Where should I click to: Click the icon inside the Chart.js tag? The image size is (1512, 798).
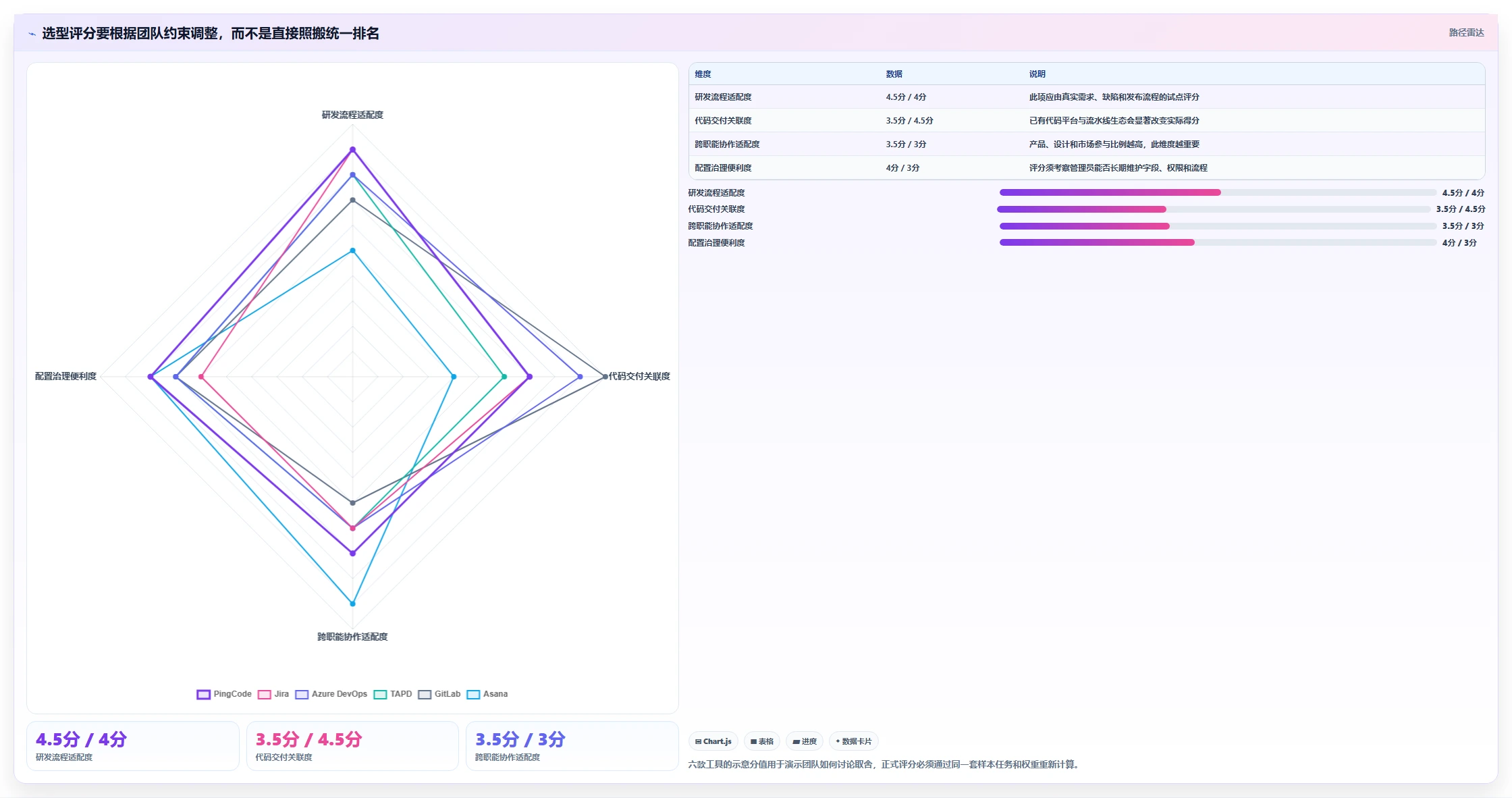(698, 741)
